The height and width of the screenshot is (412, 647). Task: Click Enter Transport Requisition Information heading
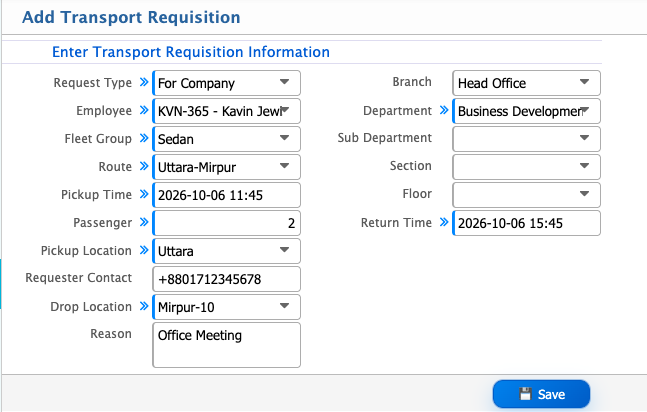click(x=191, y=52)
